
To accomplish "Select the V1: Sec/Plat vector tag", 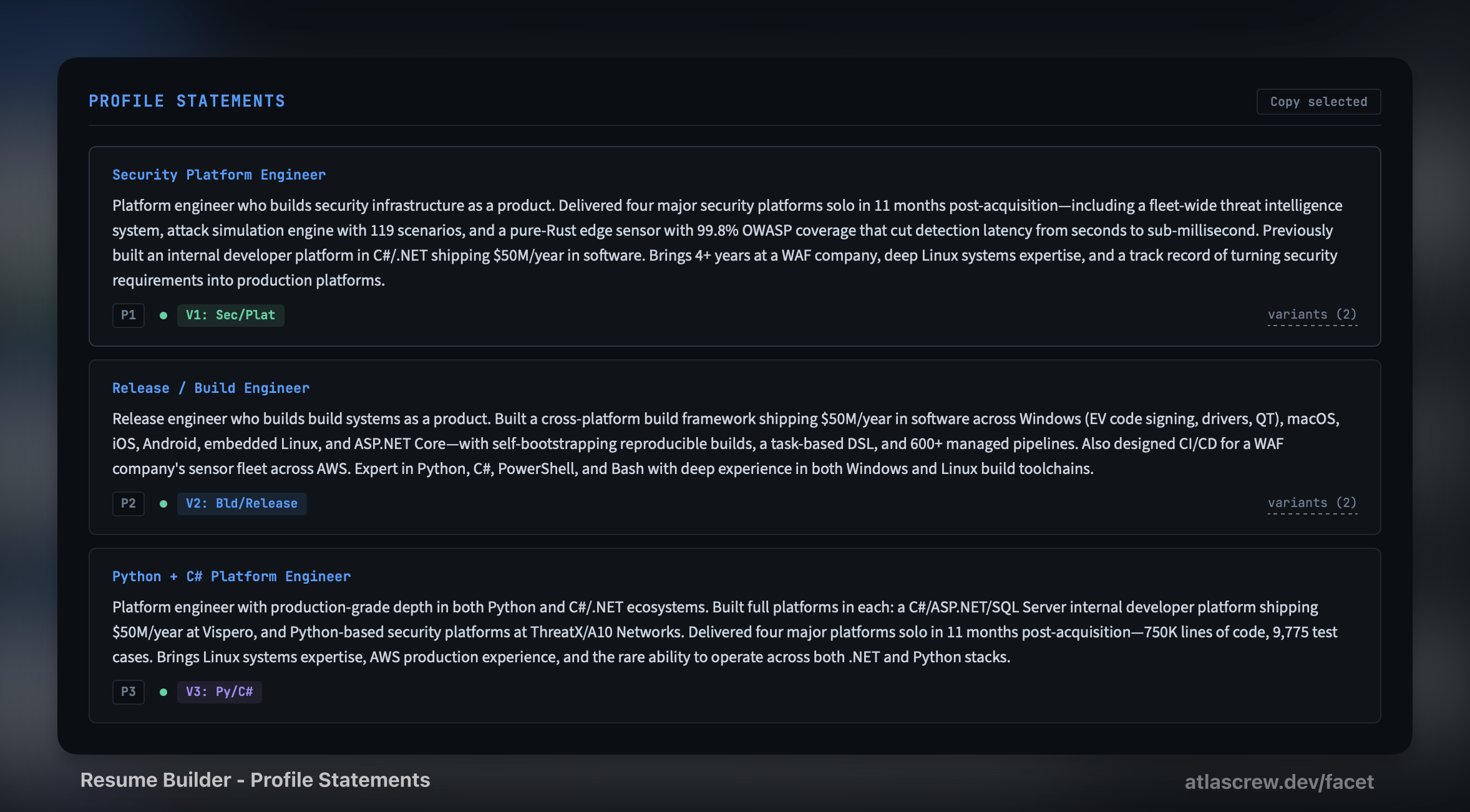I will pyautogui.click(x=230, y=316).
